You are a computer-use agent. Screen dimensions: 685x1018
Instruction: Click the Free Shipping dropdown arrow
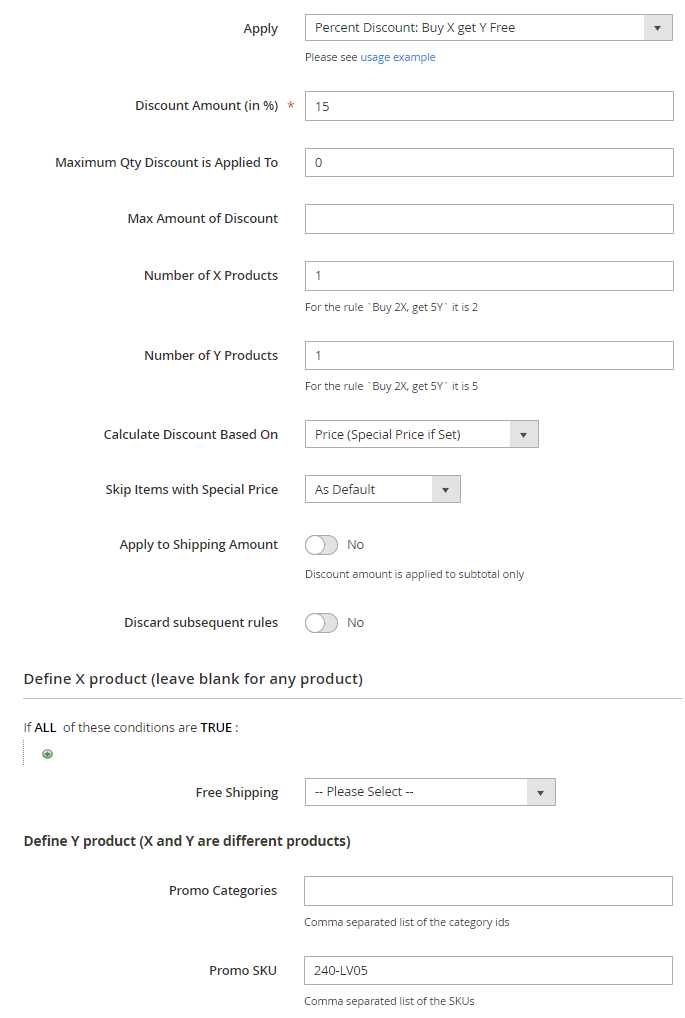[x=540, y=792]
